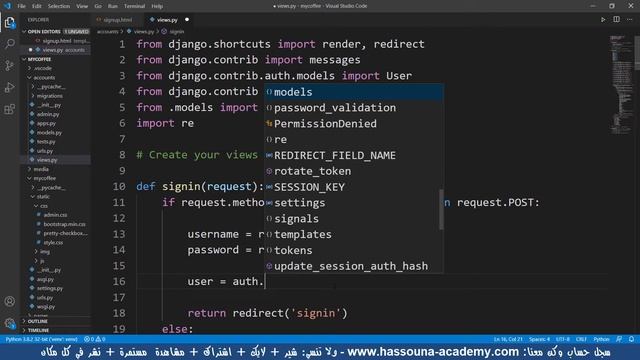The height and width of the screenshot is (360, 640).
Task: Expand the Timeline panel
Action: (56, 330)
